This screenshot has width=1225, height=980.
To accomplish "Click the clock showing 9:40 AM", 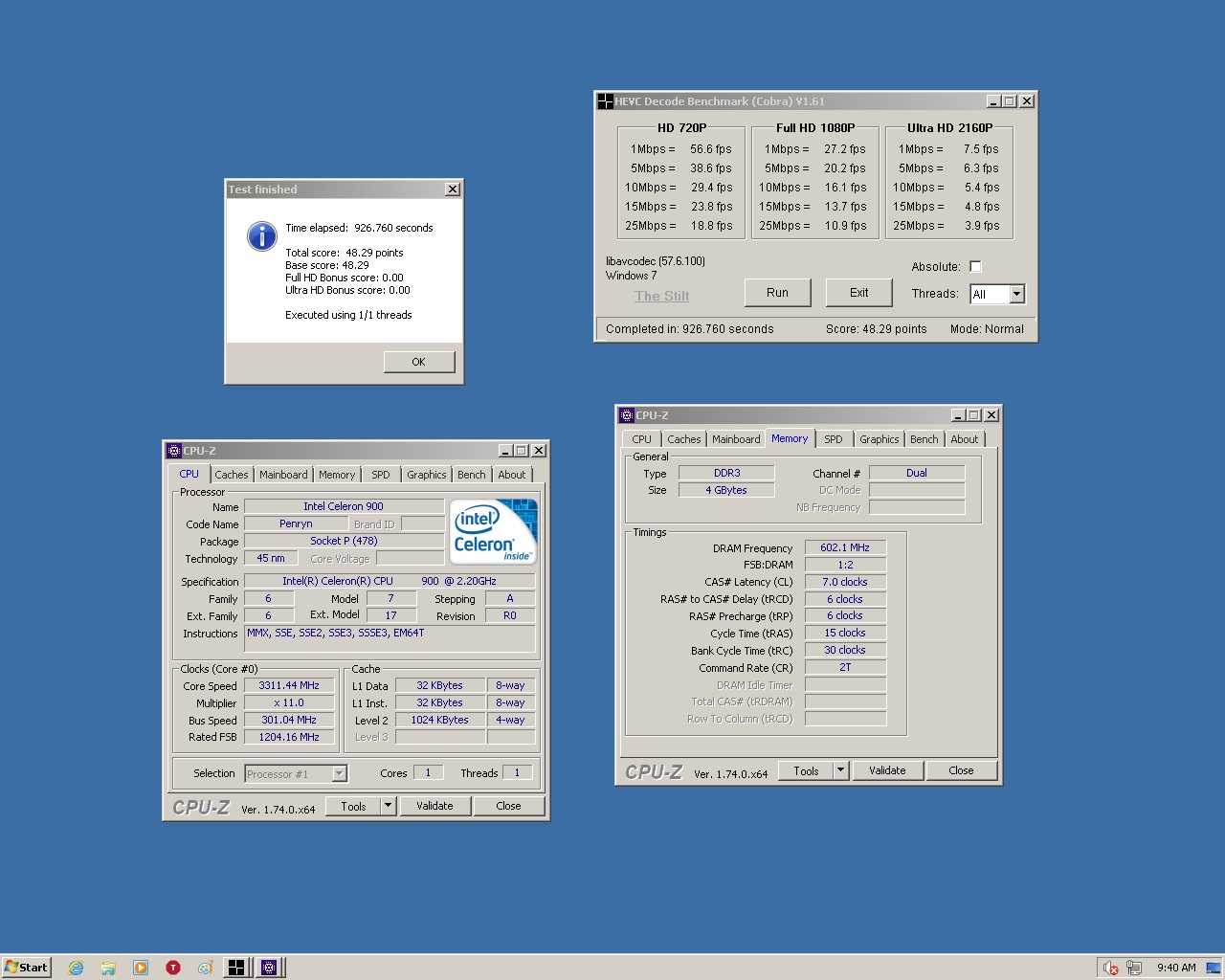I will (1176, 968).
